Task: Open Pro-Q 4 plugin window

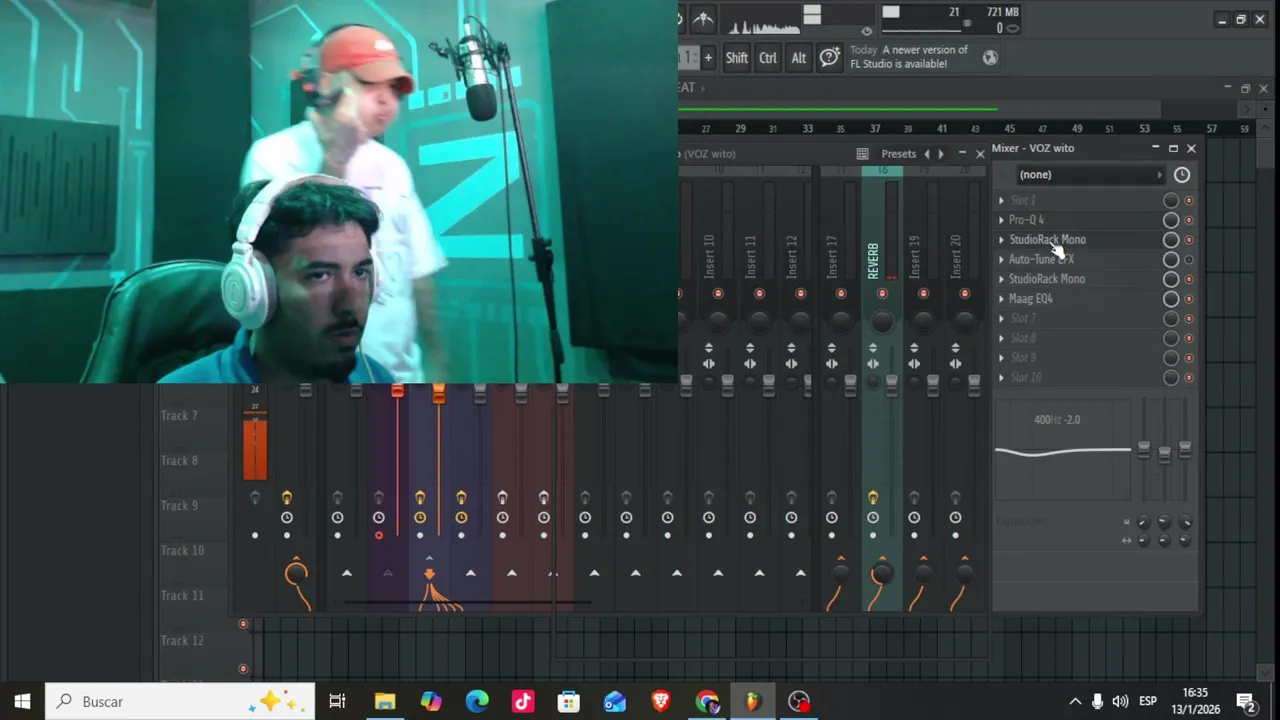Action: click(x=1026, y=220)
